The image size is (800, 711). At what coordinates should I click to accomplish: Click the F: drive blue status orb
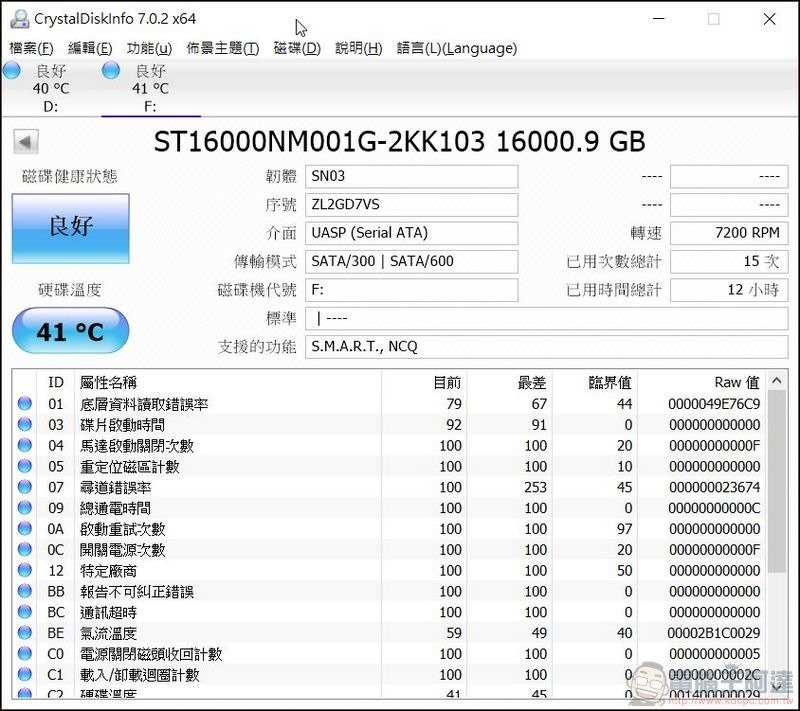(111, 70)
